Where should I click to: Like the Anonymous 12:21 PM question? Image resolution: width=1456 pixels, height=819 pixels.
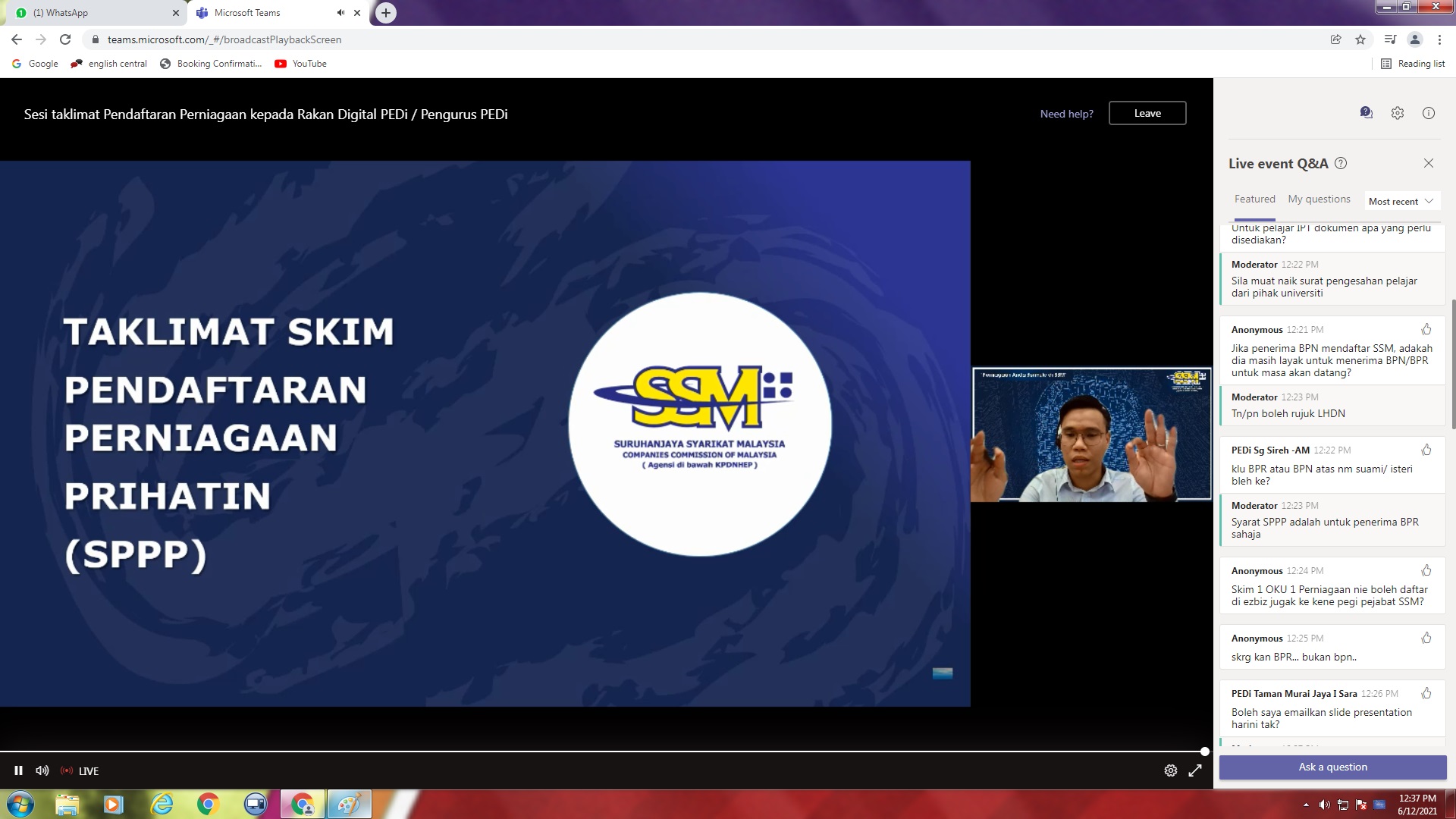(x=1426, y=329)
